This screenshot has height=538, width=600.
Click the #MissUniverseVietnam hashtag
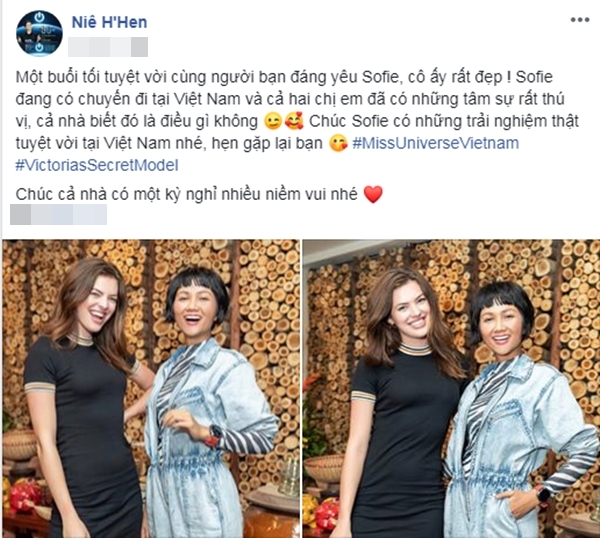click(435, 143)
